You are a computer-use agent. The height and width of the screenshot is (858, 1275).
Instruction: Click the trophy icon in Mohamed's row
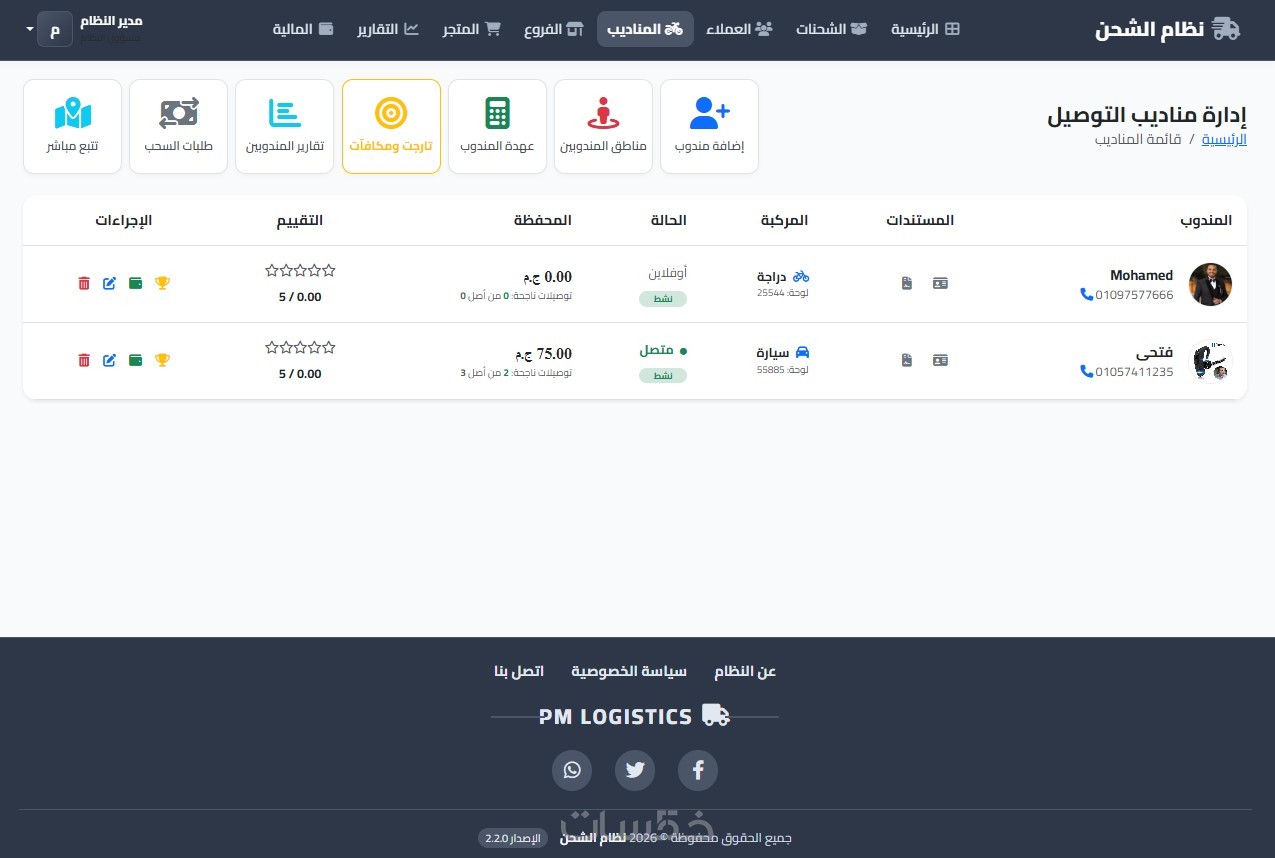[162, 283]
